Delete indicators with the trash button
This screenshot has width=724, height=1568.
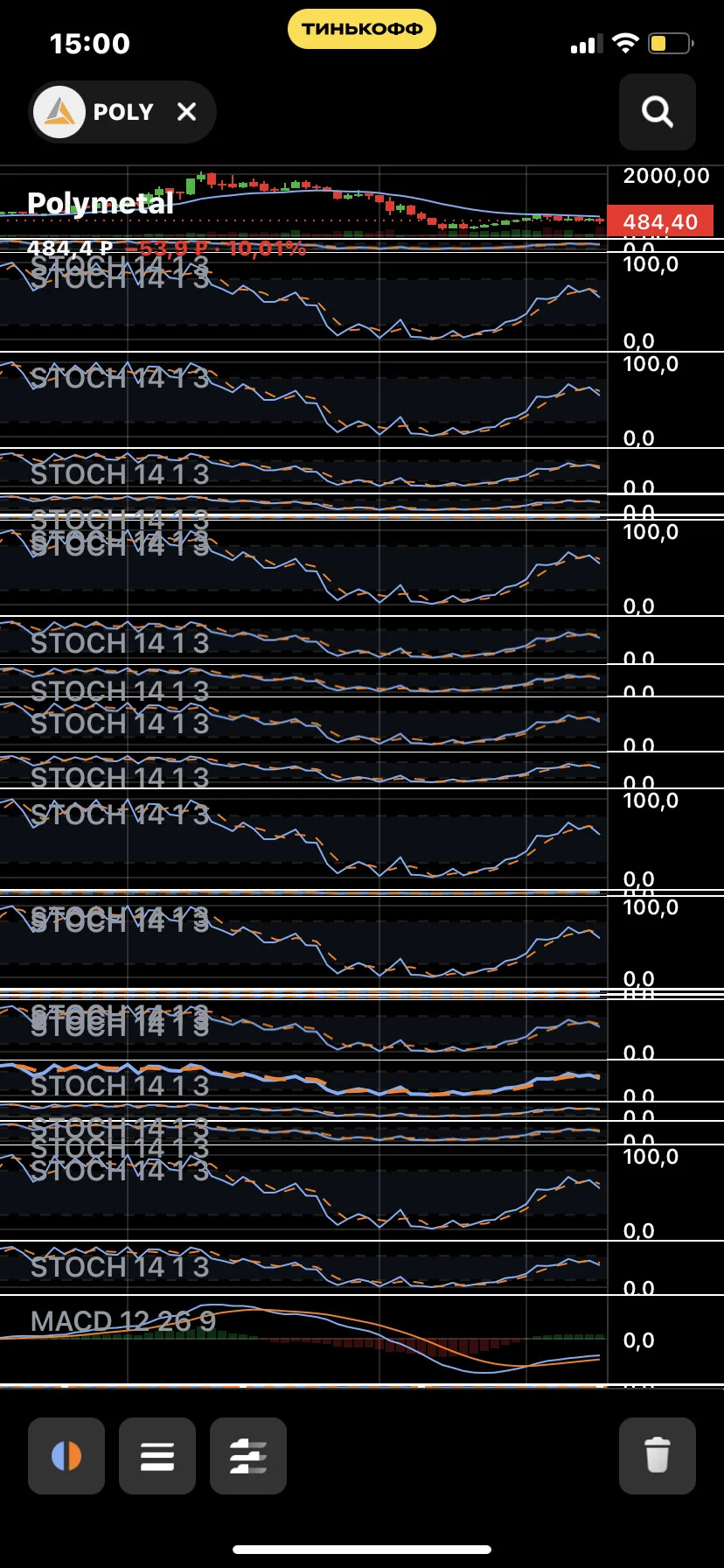point(658,1456)
